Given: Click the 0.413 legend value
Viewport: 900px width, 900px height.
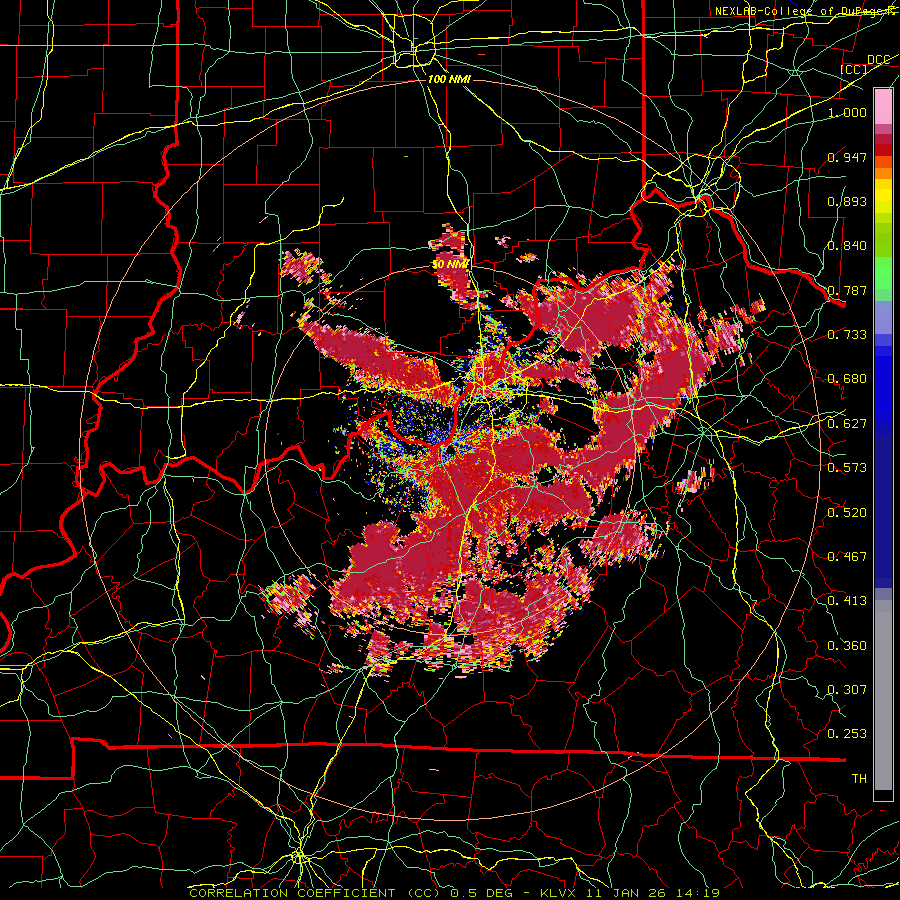Looking at the screenshot, I should coord(847,601).
